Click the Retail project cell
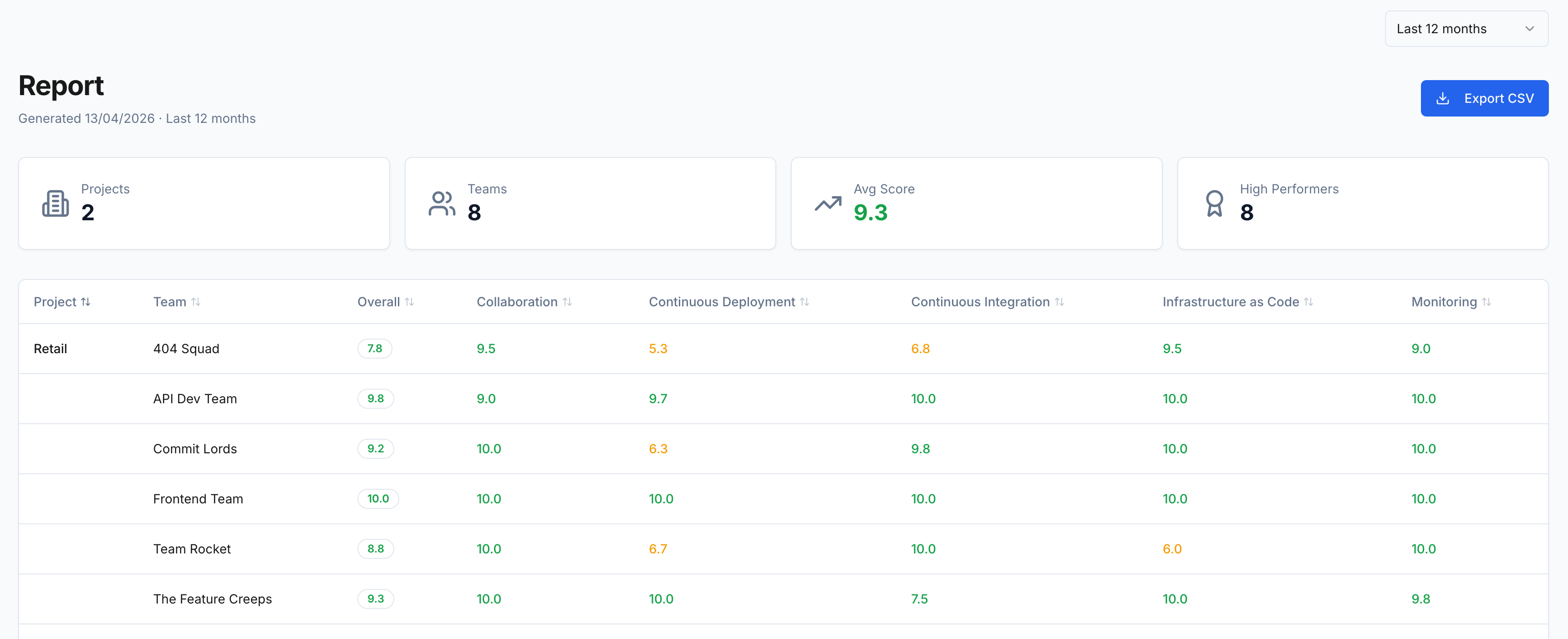 coord(51,349)
